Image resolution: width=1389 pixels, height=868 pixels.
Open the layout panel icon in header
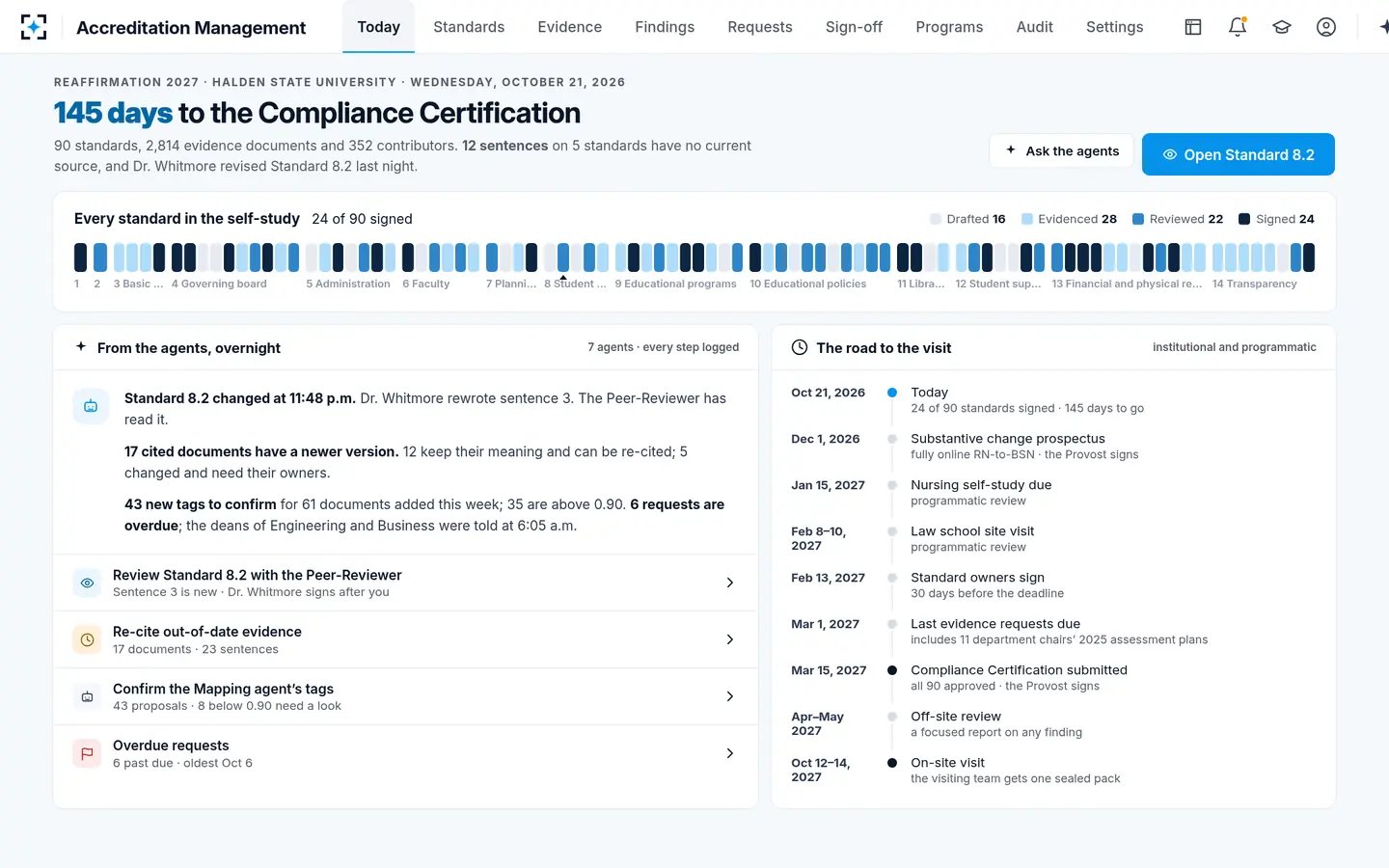pos(1193,27)
